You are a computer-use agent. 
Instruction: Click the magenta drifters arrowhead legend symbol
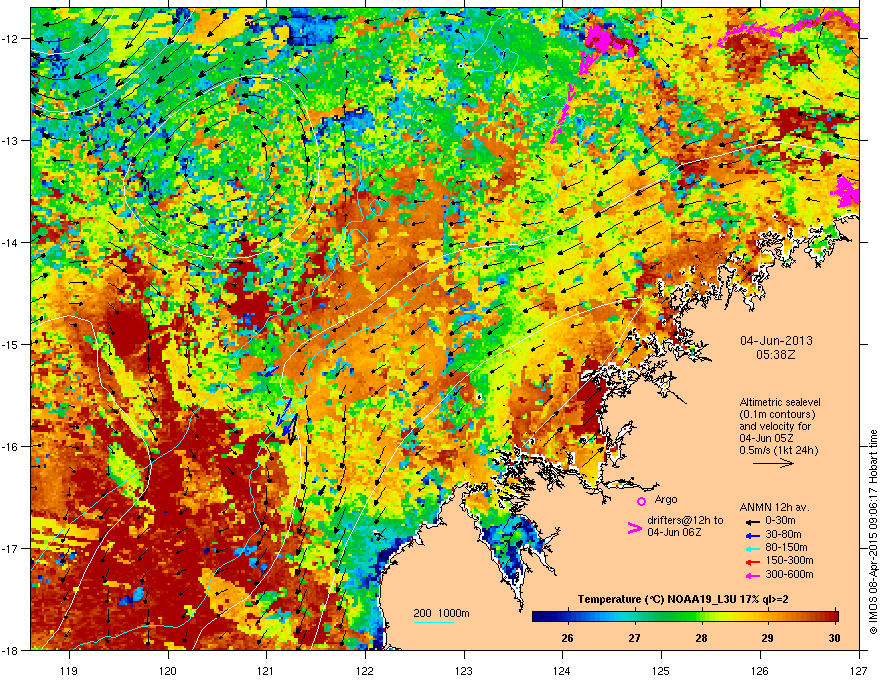(634, 528)
